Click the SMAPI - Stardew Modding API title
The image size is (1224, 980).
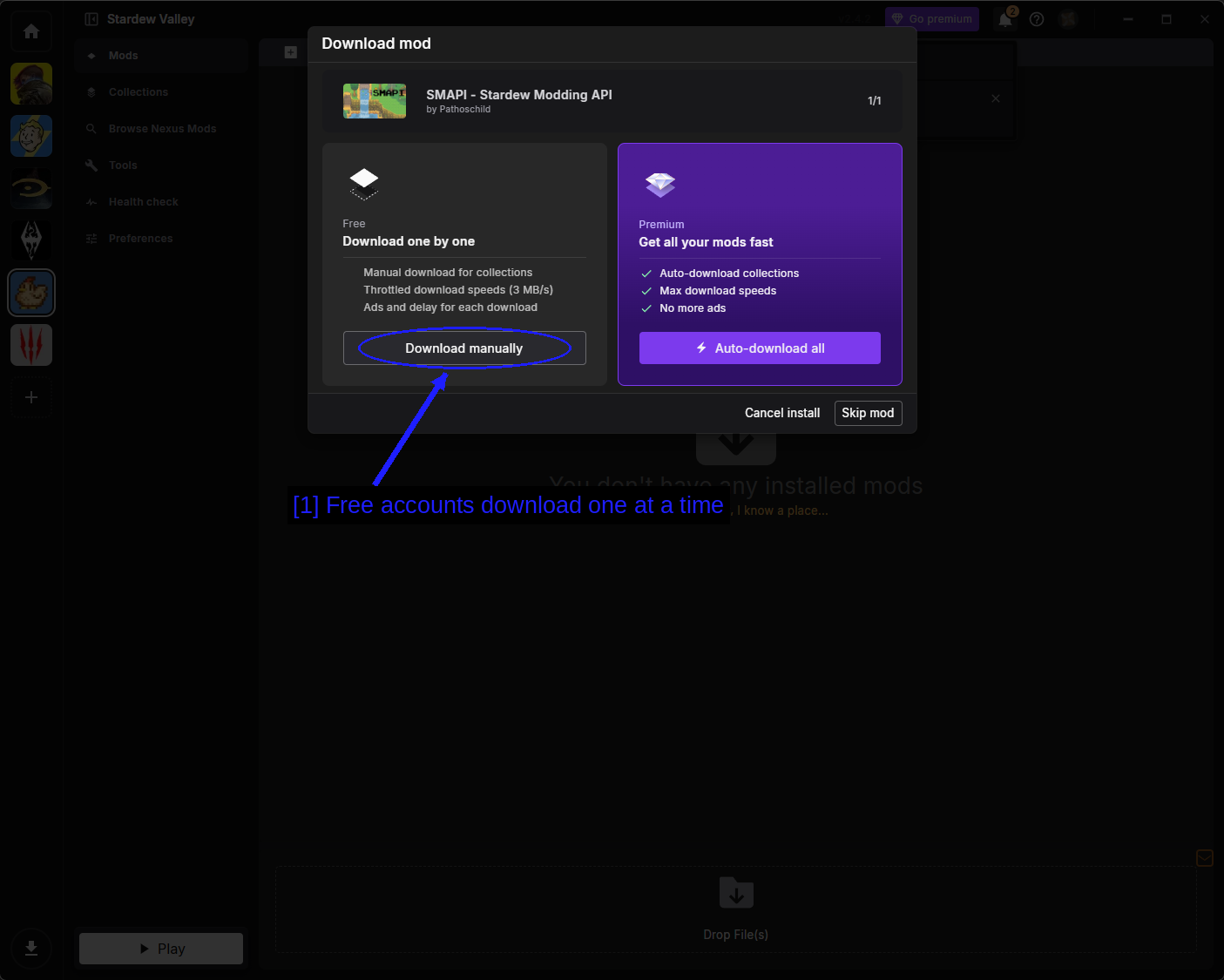point(519,95)
